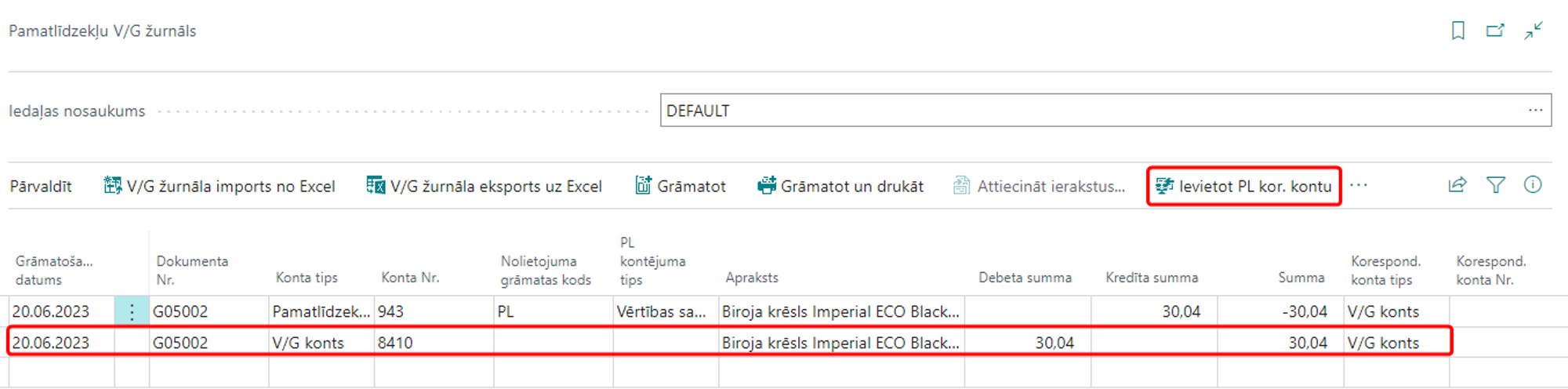Open the information factbox icon
Screen dimensions: 1568x389
coord(1533,185)
